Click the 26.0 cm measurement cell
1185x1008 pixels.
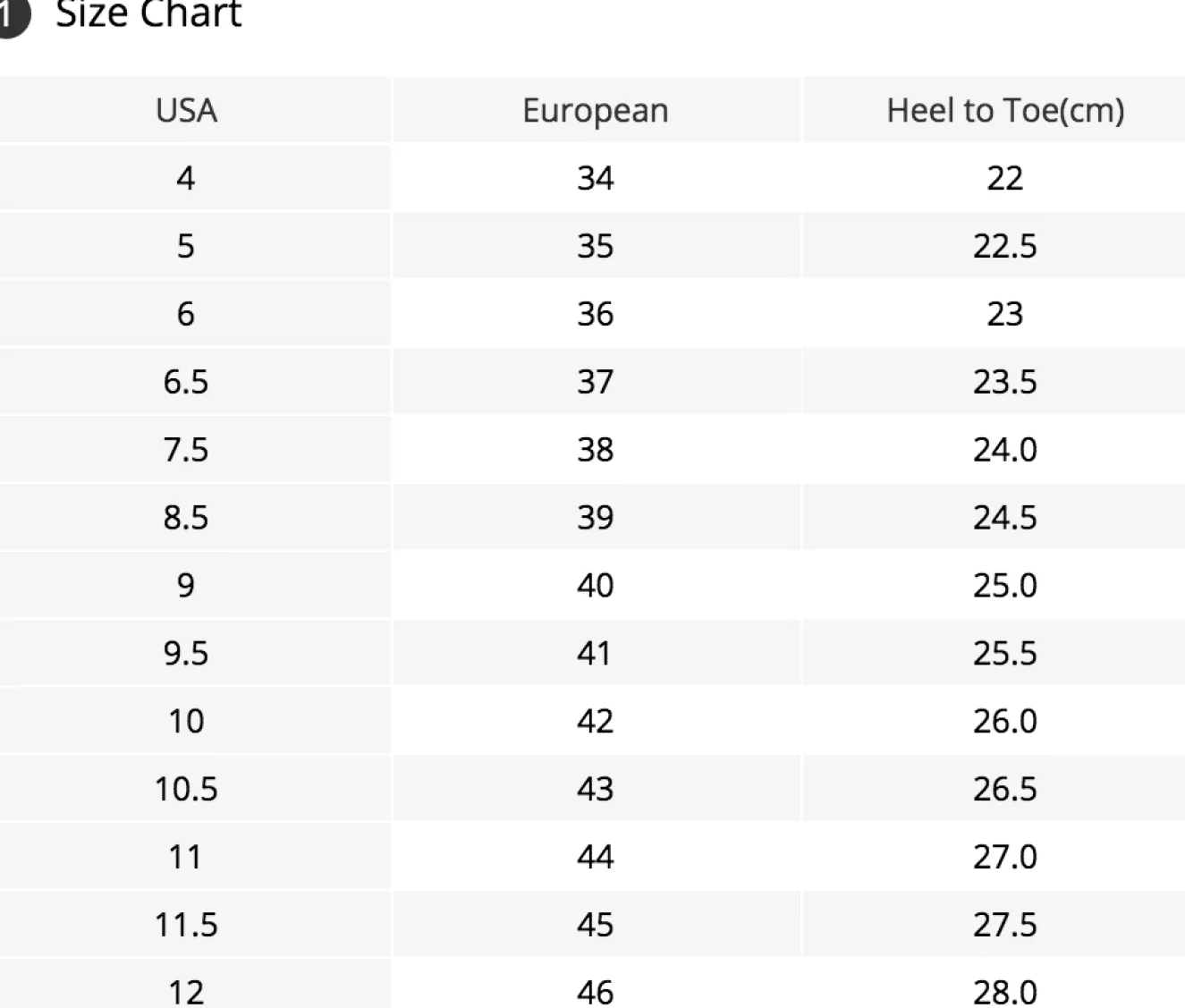pos(1004,721)
